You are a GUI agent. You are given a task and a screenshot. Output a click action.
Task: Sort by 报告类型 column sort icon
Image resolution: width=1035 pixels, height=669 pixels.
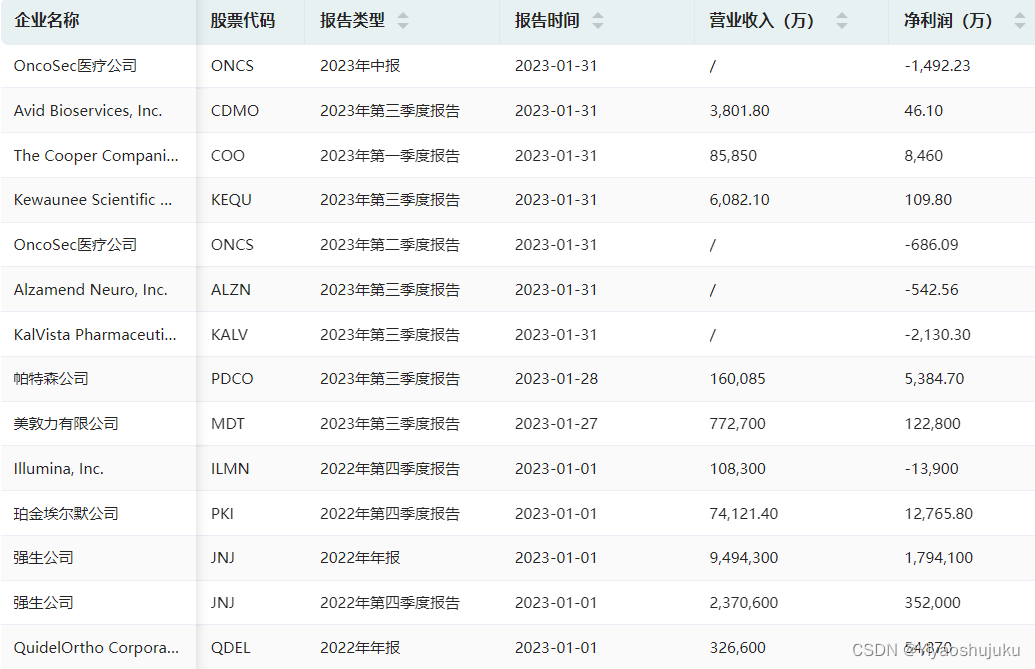coord(403,20)
